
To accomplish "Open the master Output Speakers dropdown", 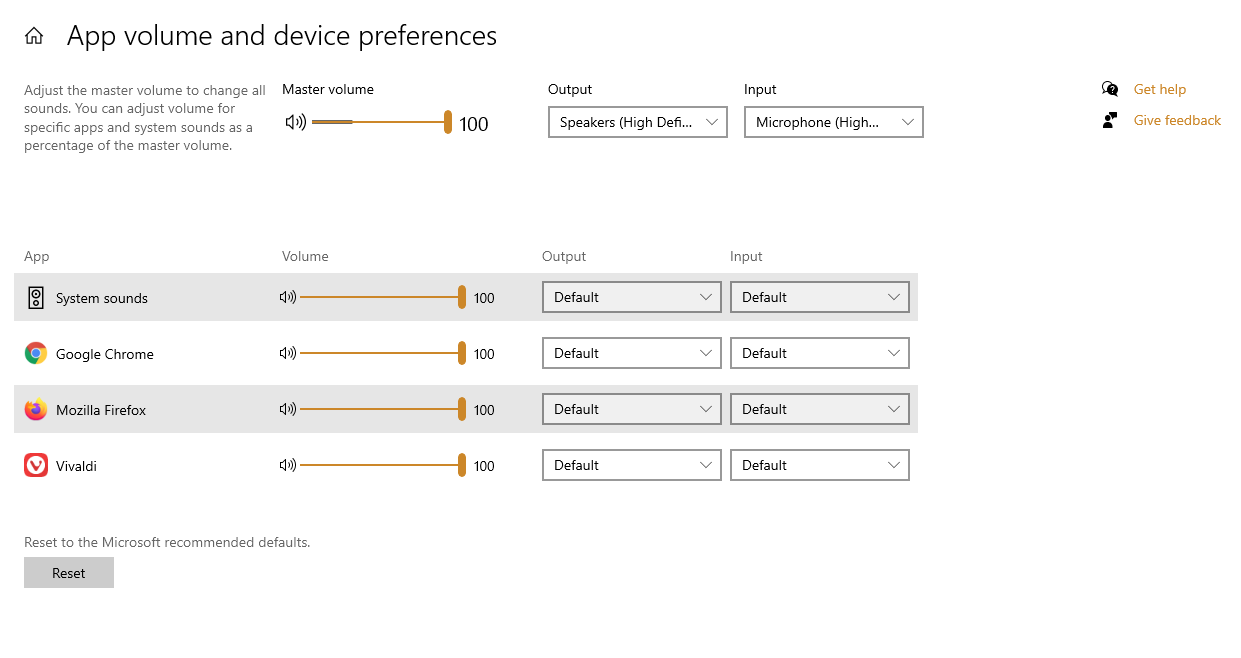I will tap(637, 122).
